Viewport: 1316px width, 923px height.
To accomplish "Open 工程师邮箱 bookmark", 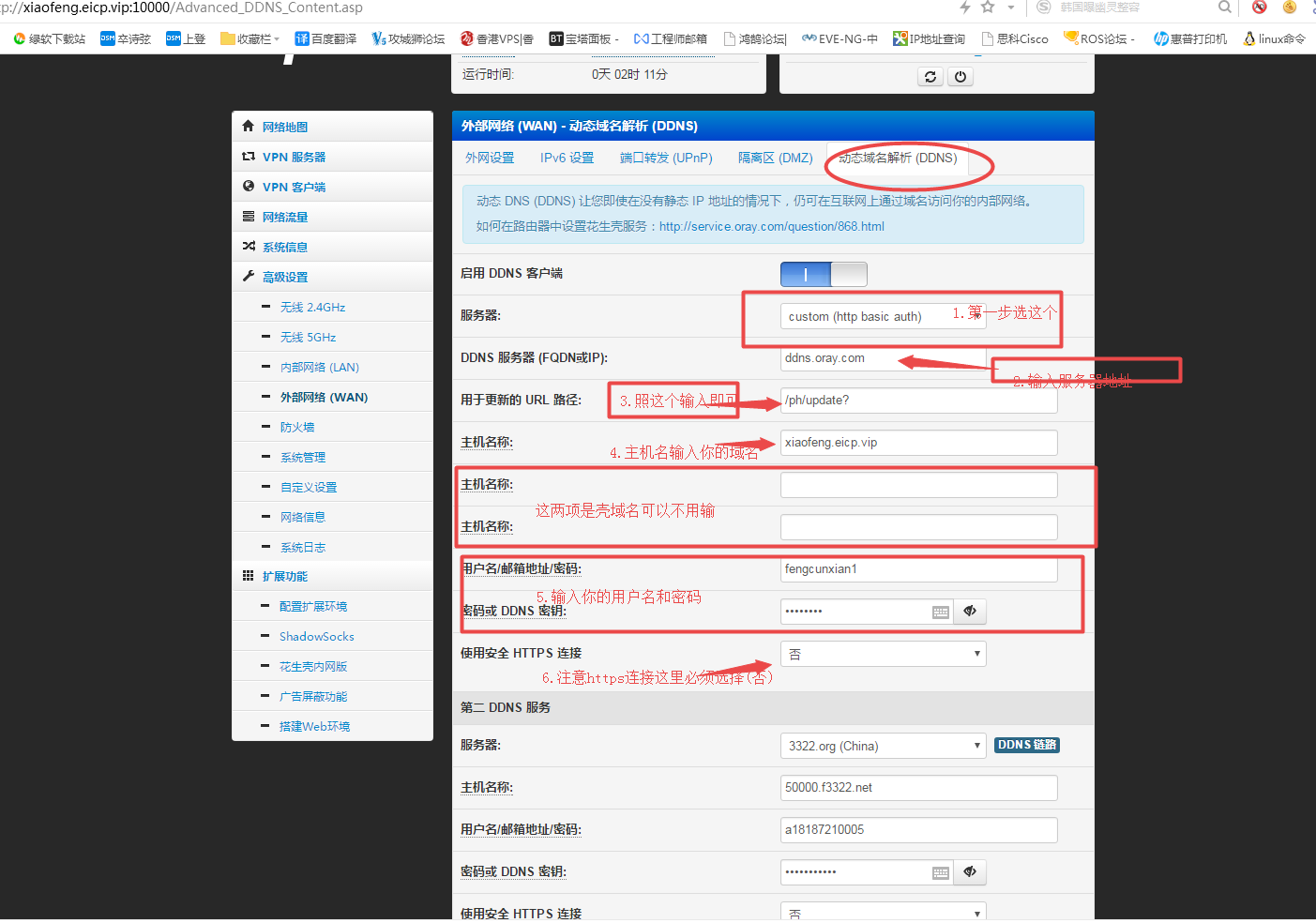I will [x=671, y=38].
